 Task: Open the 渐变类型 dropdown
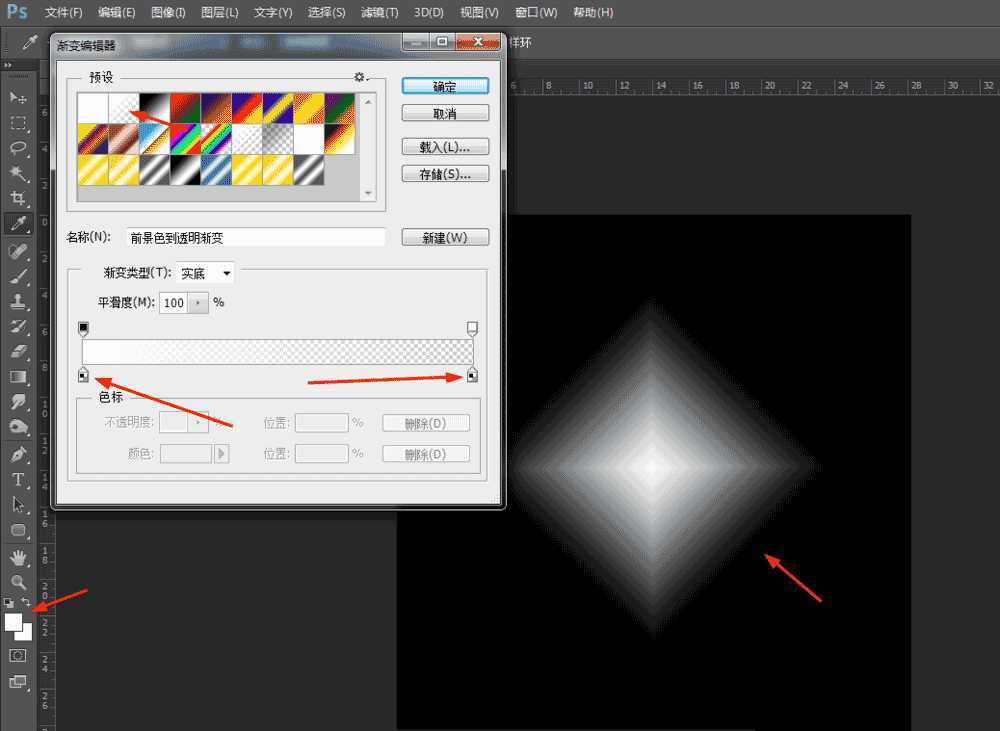click(205, 273)
